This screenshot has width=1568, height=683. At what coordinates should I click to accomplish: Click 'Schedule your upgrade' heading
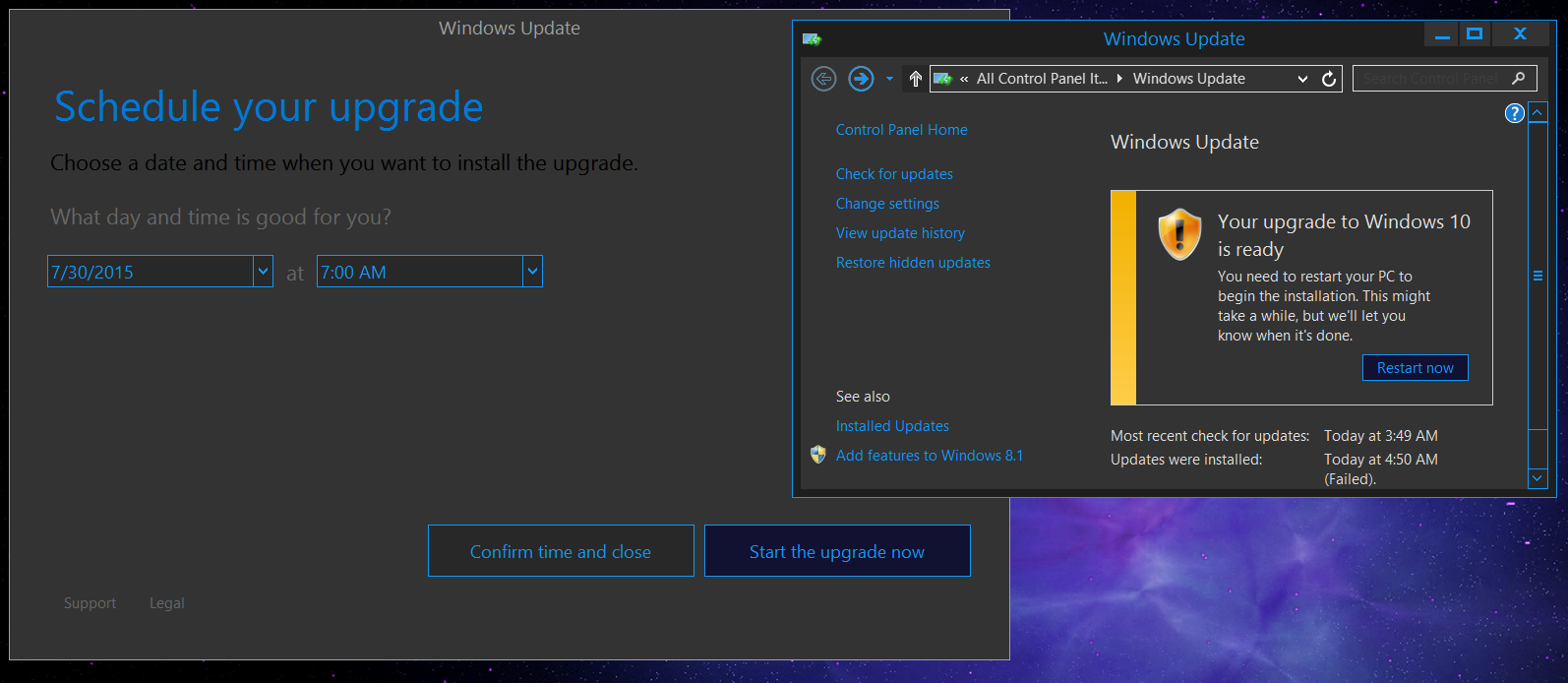pyautogui.click(x=269, y=107)
